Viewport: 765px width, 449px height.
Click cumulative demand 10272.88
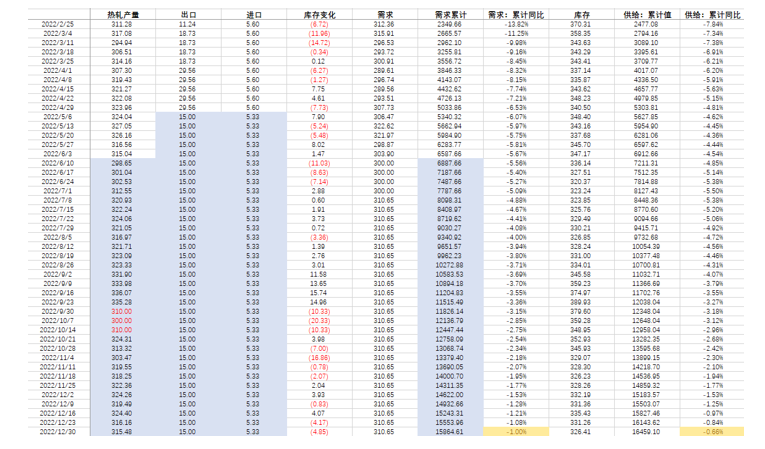(449, 265)
